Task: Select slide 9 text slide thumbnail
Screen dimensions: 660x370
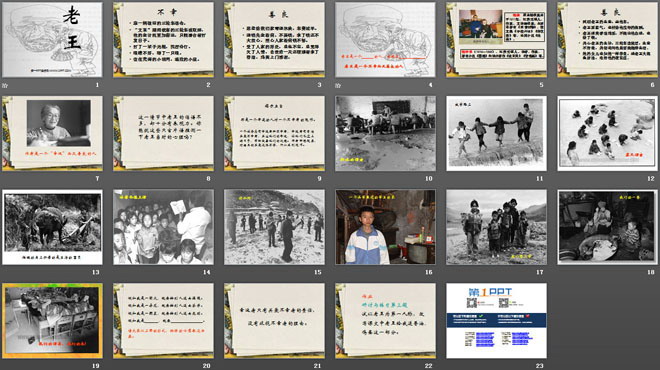Action: pos(274,133)
